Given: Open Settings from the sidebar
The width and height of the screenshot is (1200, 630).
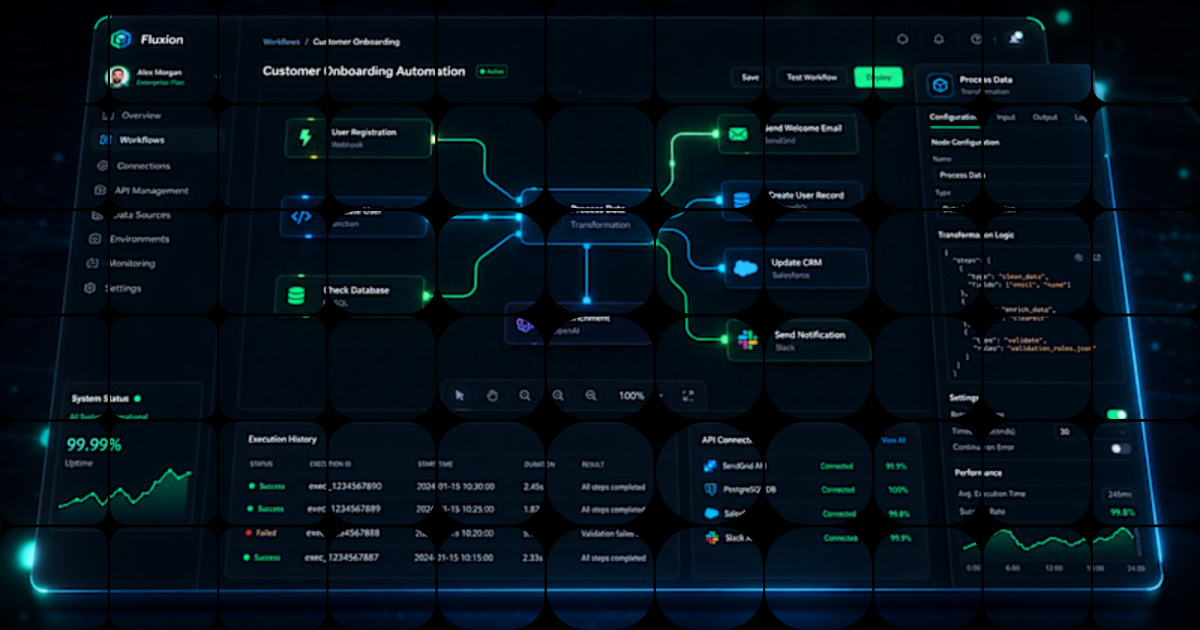Looking at the screenshot, I should [x=123, y=288].
